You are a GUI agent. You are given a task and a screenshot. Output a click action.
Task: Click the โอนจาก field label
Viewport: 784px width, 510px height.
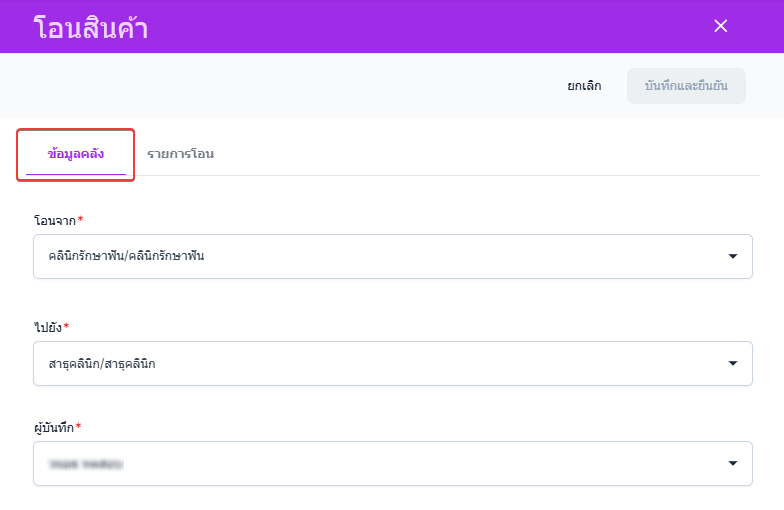point(55,220)
